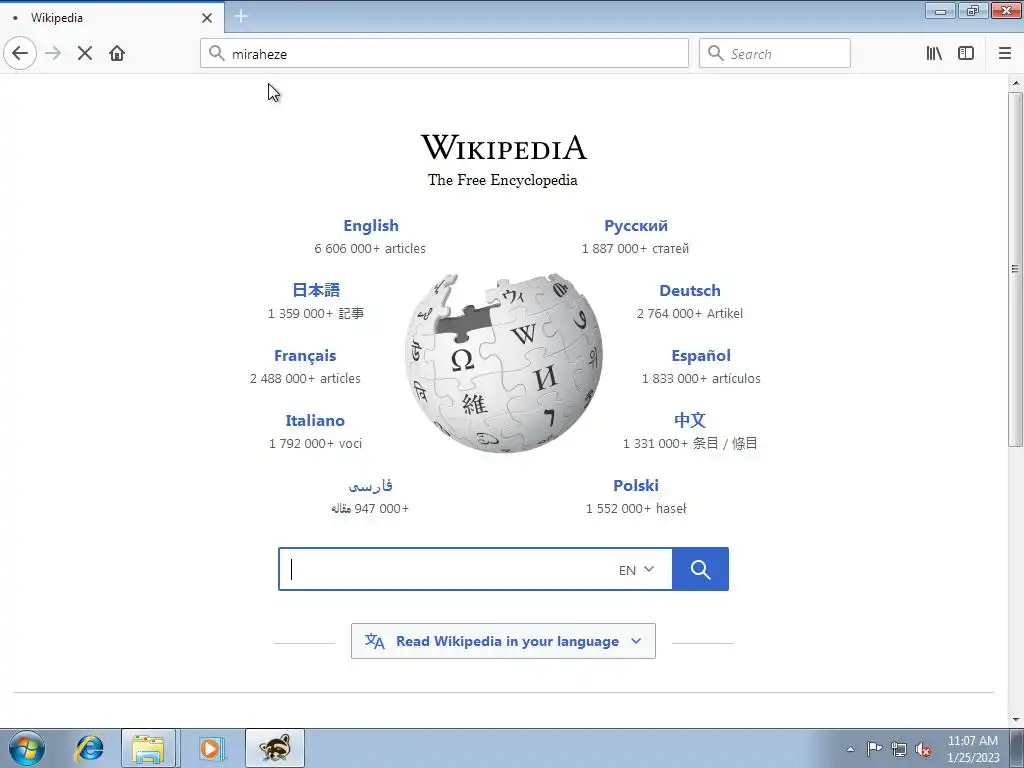Click the Wikipedia wordmark heading
The width and height of the screenshot is (1024, 768).
tap(504, 147)
